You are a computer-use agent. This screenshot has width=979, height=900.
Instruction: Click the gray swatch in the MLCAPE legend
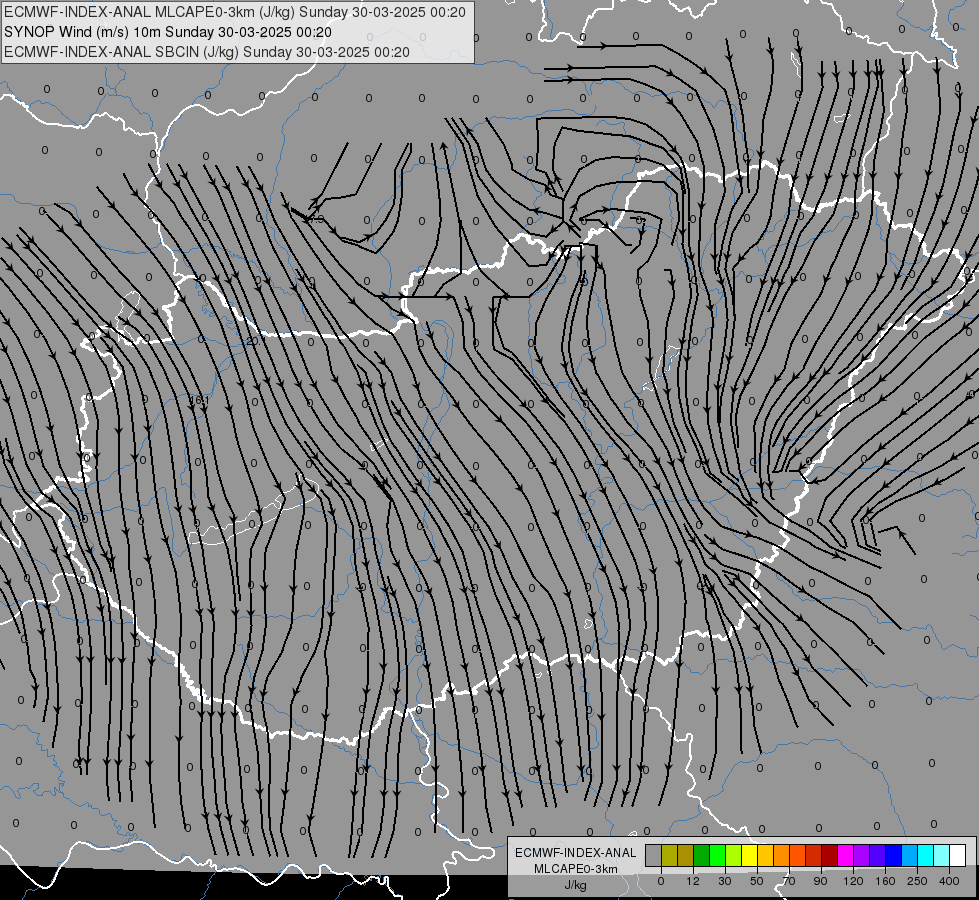point(654,856)
